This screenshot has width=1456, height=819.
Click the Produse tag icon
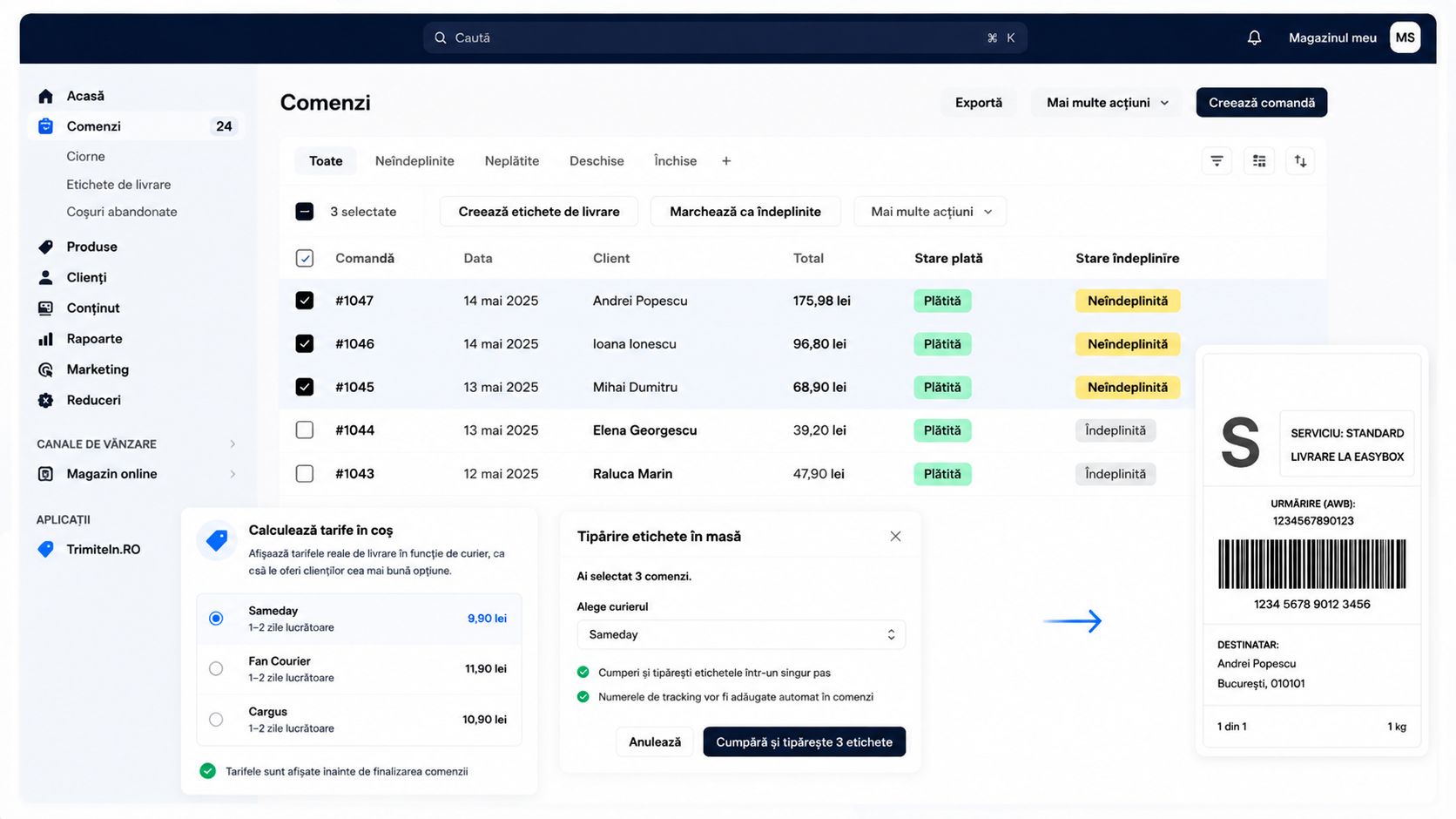click(x=46, y=247)
